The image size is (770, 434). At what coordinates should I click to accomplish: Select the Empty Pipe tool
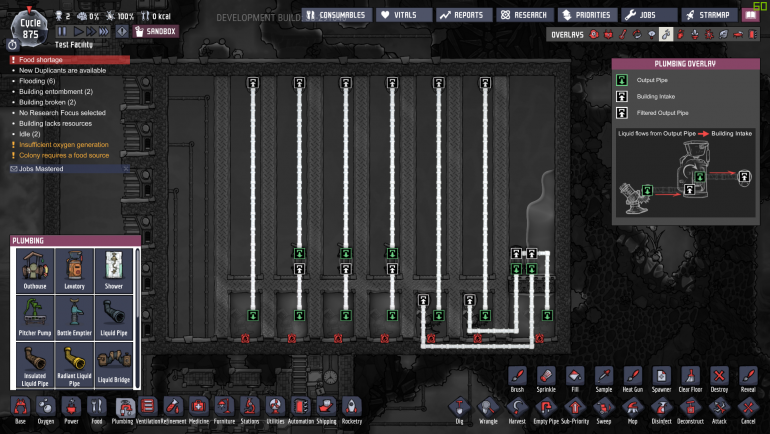click(546, 410)
